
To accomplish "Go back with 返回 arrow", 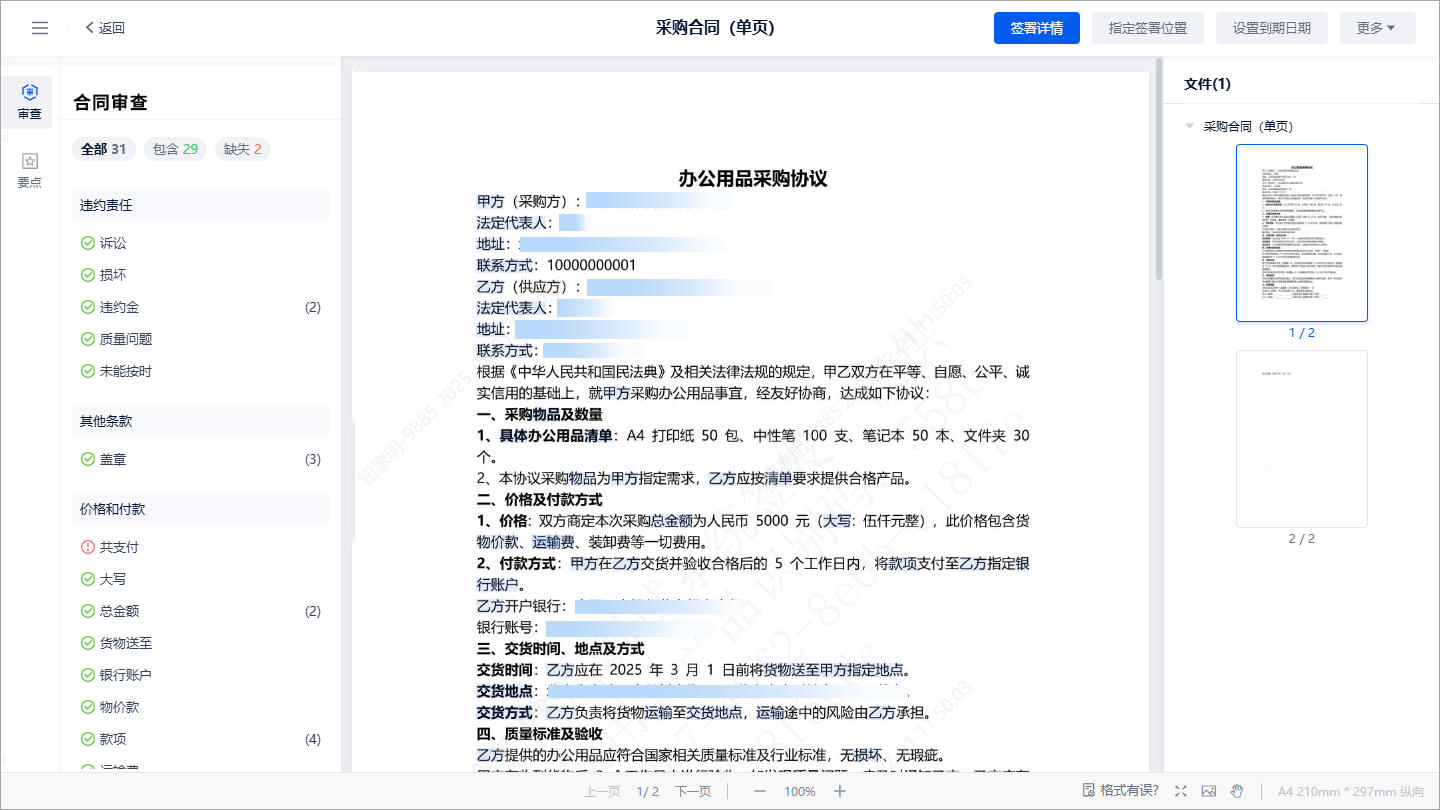I will click(x=105, y=28).
